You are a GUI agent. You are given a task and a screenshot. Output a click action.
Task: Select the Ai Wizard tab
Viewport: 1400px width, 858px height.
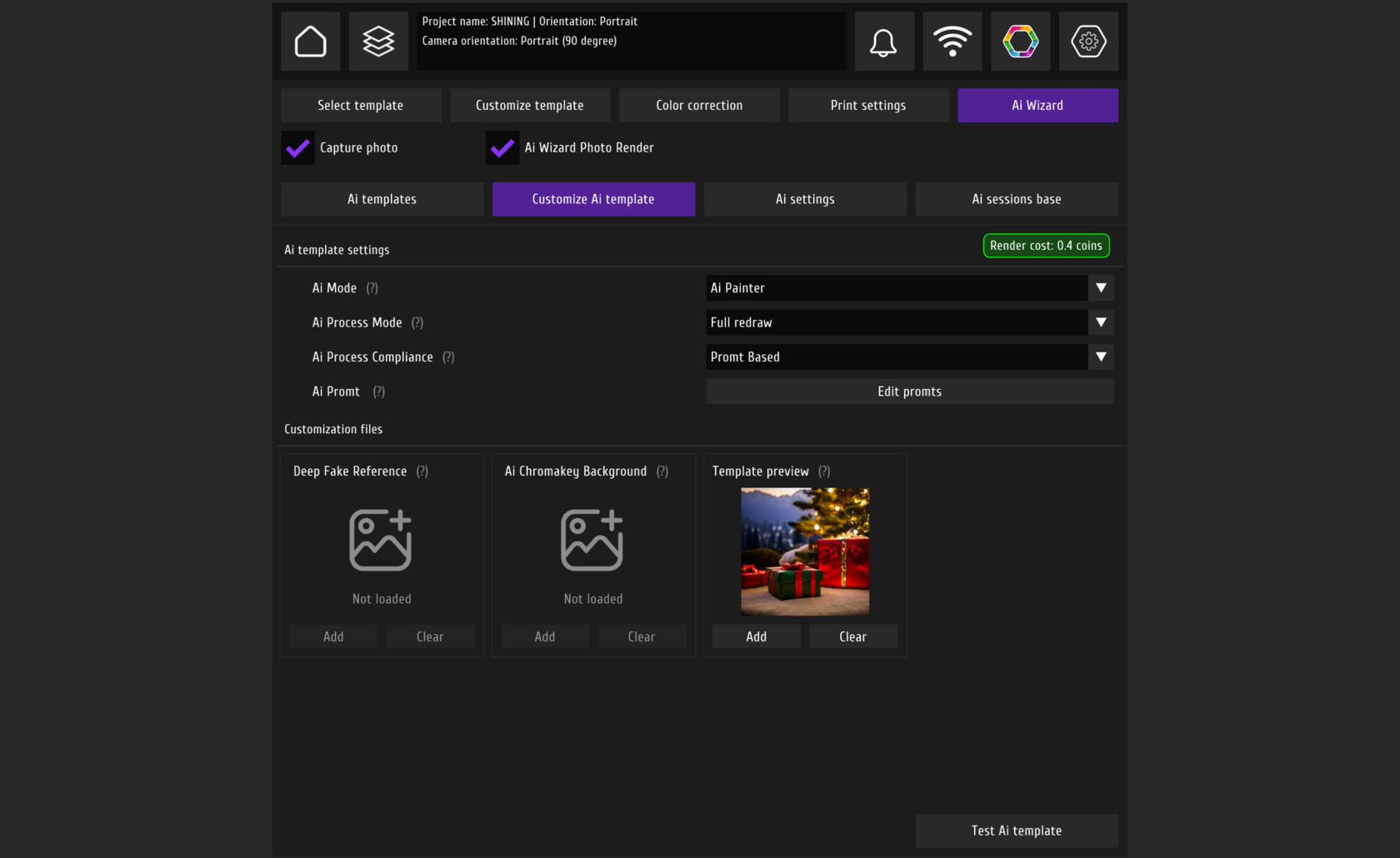[1037, 106]
